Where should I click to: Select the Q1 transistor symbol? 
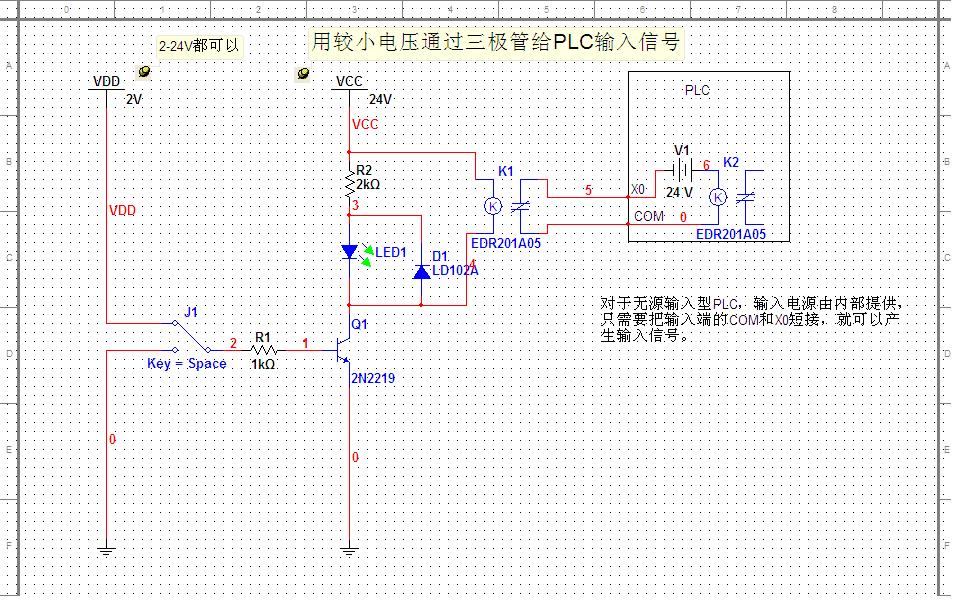point(345,350)
